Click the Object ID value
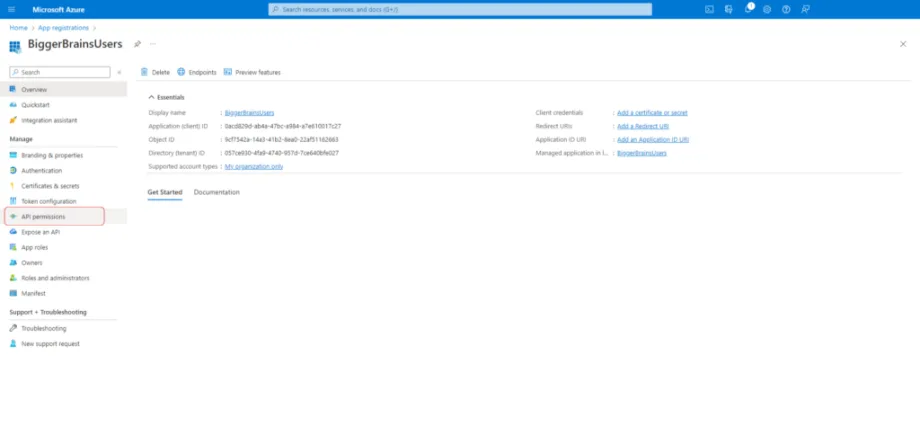The height and width of the screenshot is (444, 920). click(x=282, y=140)
